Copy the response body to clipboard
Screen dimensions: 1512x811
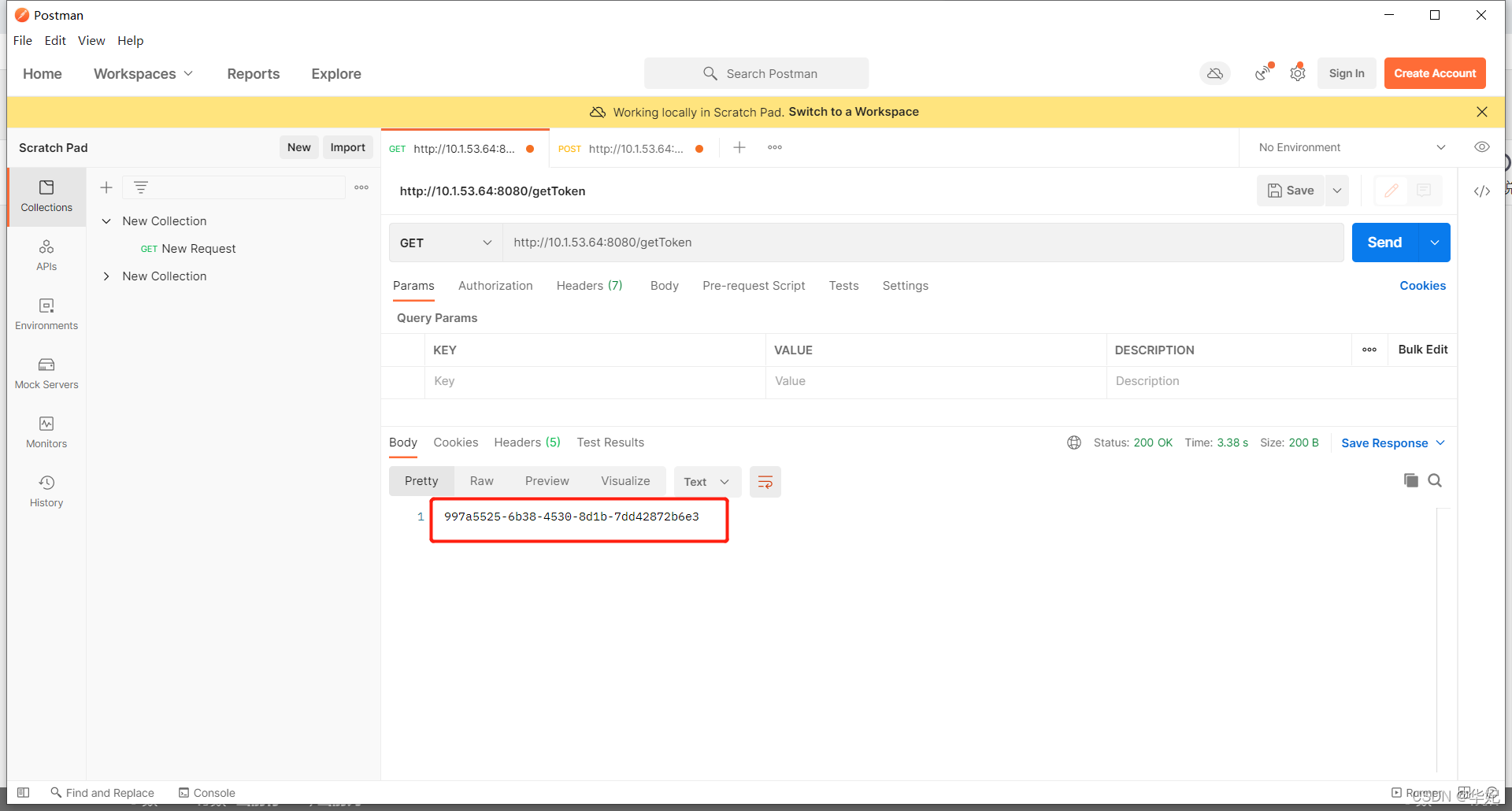click(x=1410, y=480)
